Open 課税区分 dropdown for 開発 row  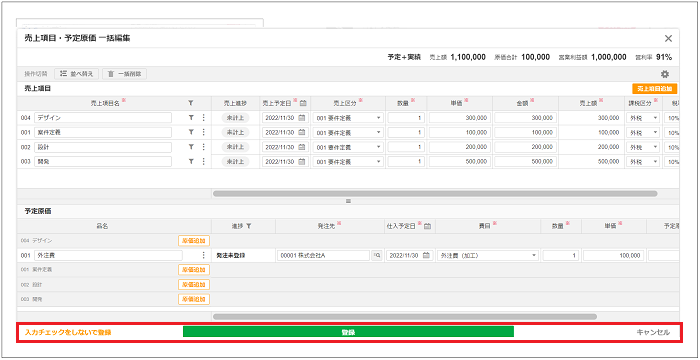coord(643,161)
